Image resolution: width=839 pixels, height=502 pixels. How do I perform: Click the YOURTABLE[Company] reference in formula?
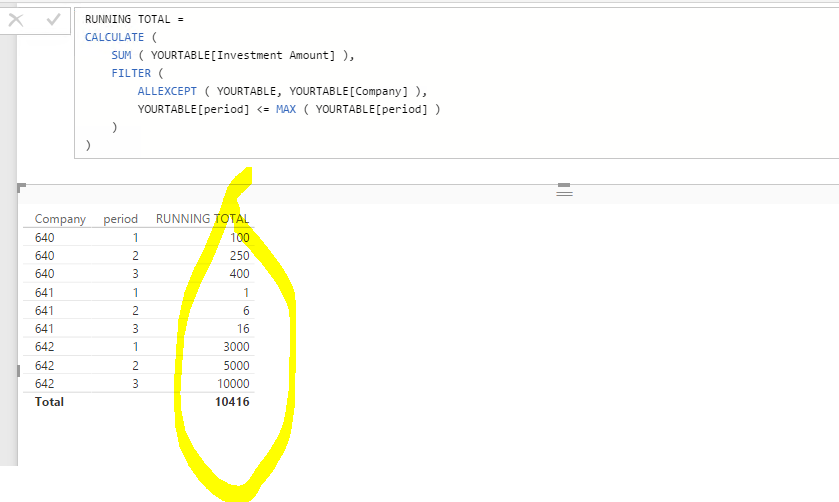[x=348, y=92]
